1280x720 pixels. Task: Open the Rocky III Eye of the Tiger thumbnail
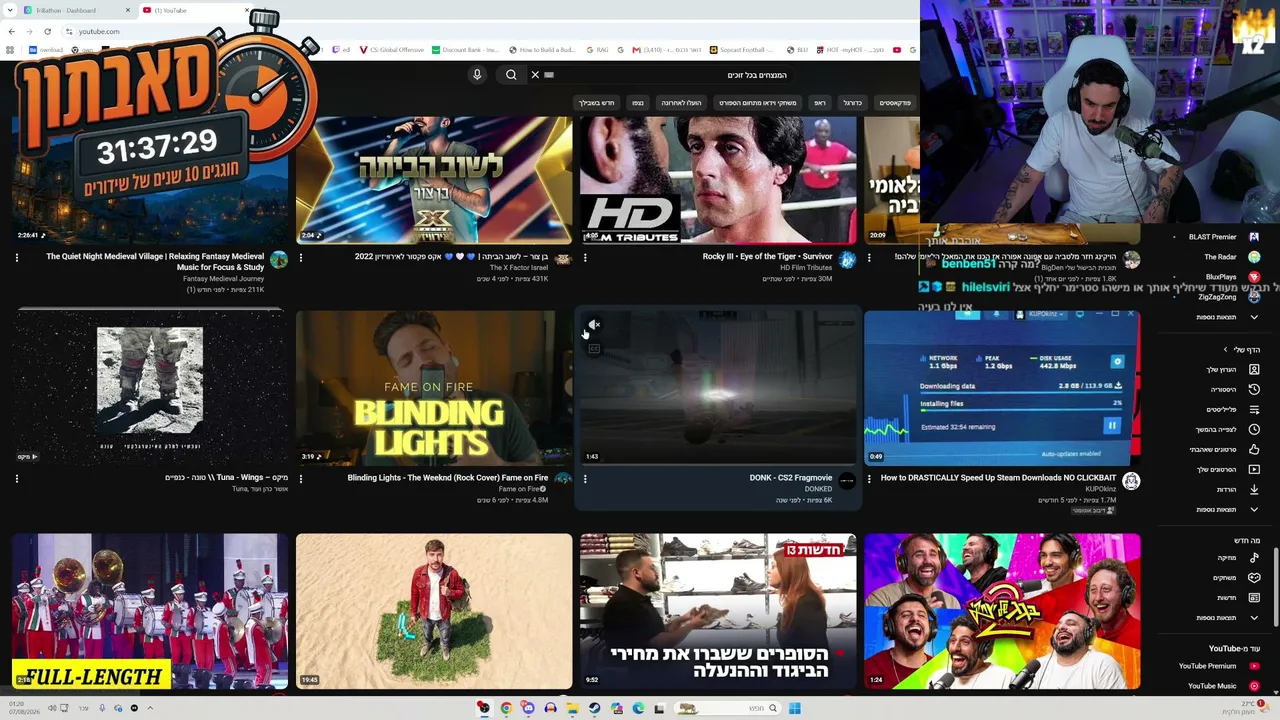tap(718, 180)
